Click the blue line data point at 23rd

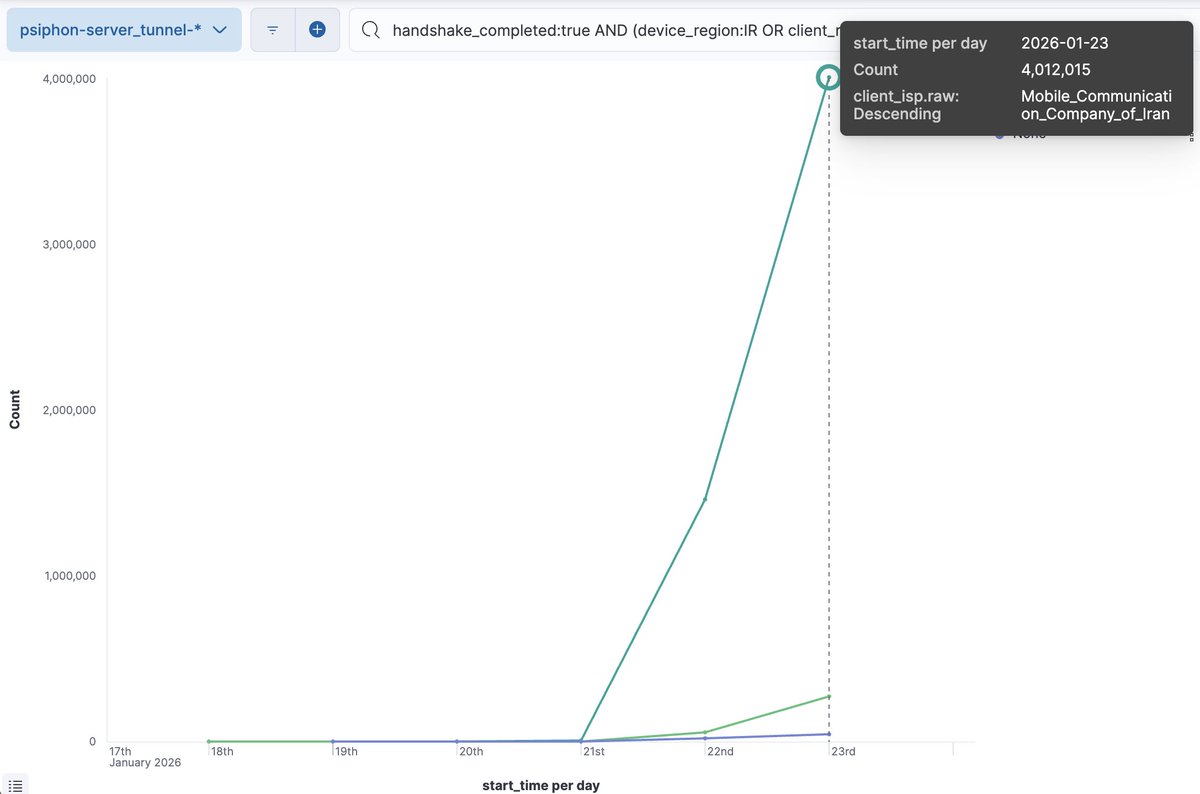(829, 734)
